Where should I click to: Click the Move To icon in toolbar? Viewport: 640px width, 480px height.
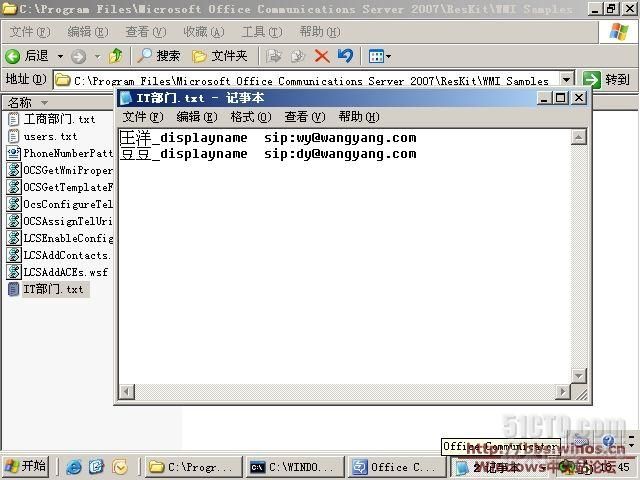(x=273, y=56)
